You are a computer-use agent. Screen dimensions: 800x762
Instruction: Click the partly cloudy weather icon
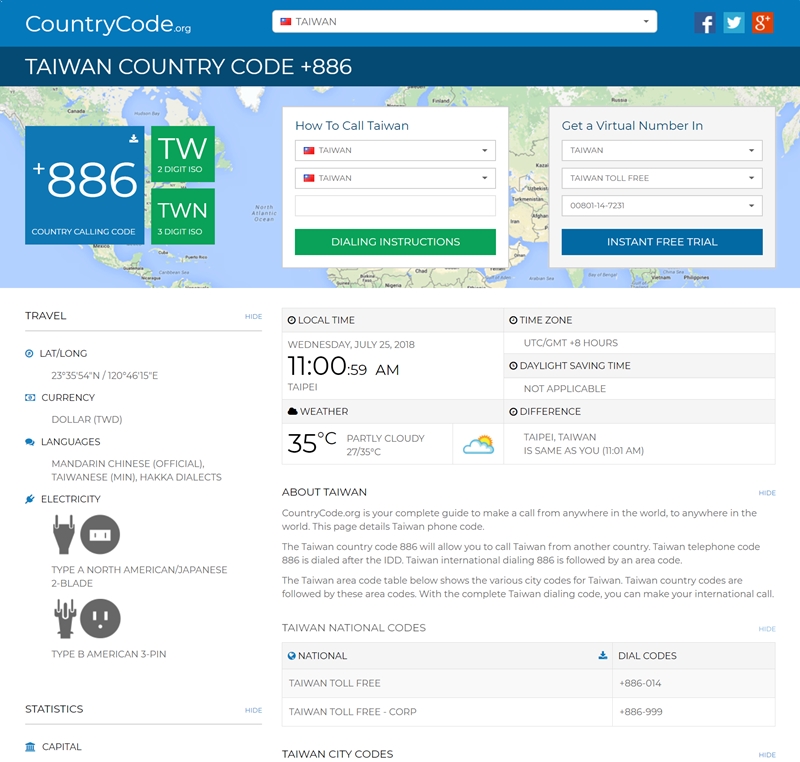pyautogui.click(x=479, y=444)
